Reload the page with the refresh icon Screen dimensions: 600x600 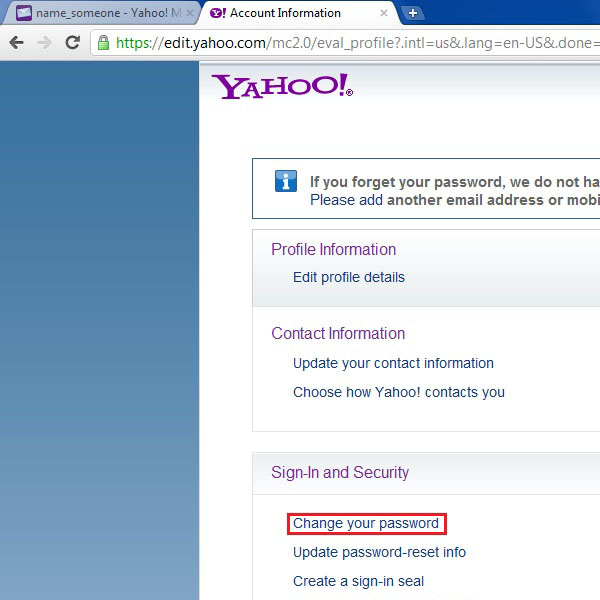[73, 42]
